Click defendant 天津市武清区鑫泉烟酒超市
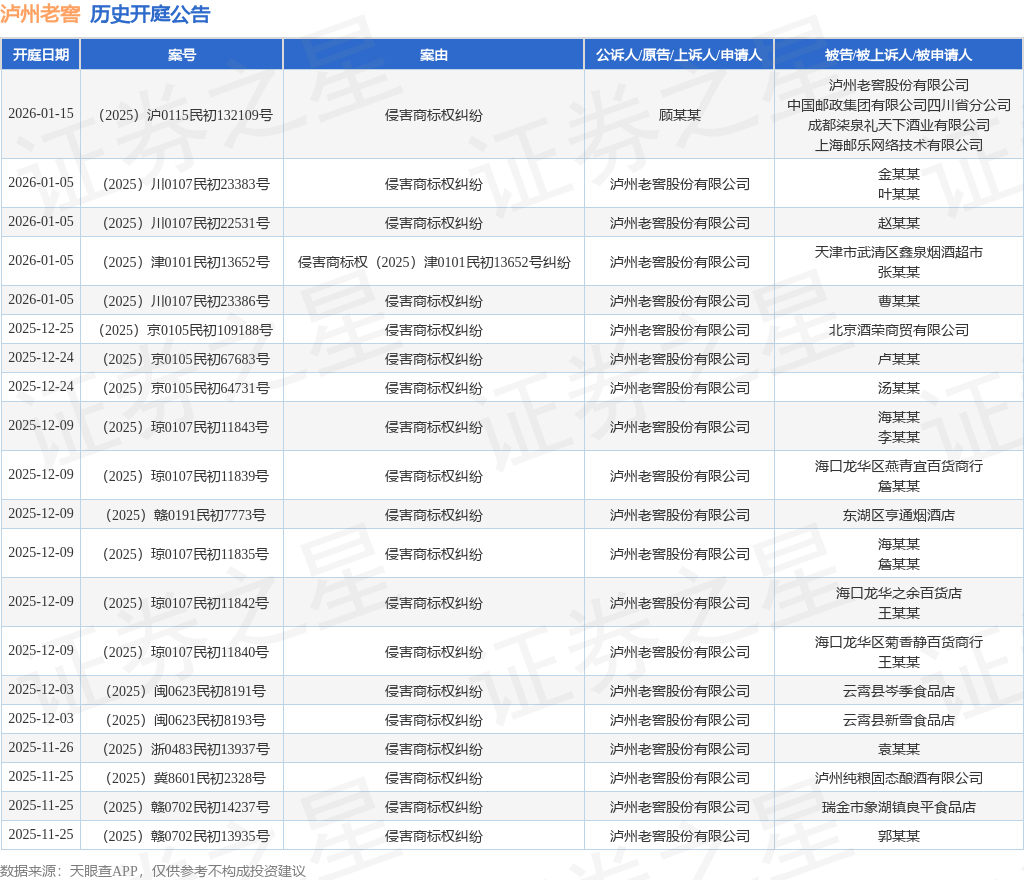Screen dimensions: 1024x880 tap(899, 253)
